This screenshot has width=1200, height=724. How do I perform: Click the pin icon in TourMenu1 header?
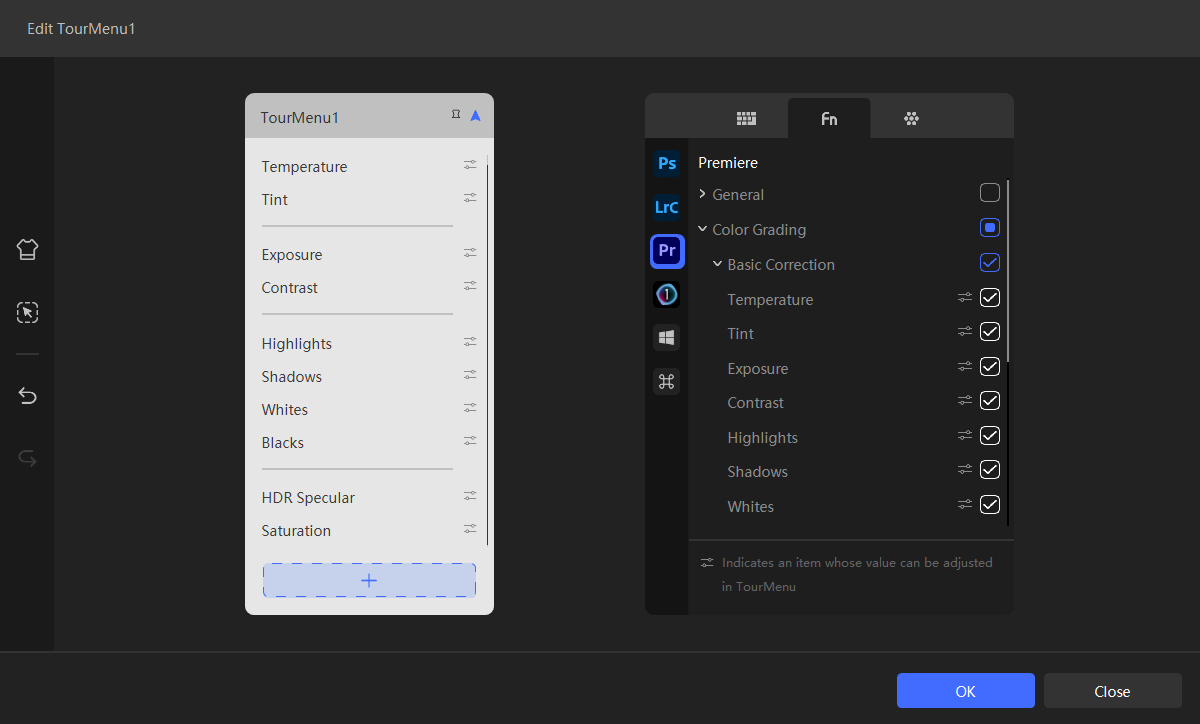coord(456,116)
